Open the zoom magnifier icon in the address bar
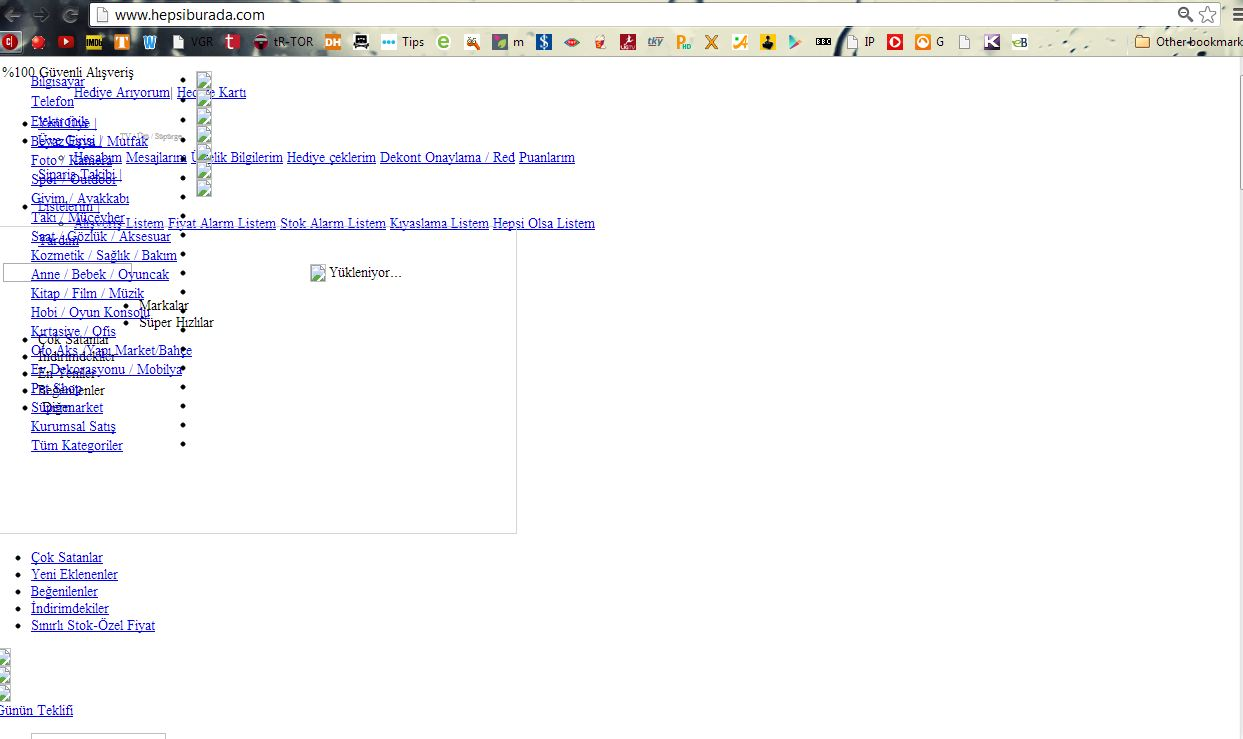1243x739 pixels. (x=1185, y=15)
